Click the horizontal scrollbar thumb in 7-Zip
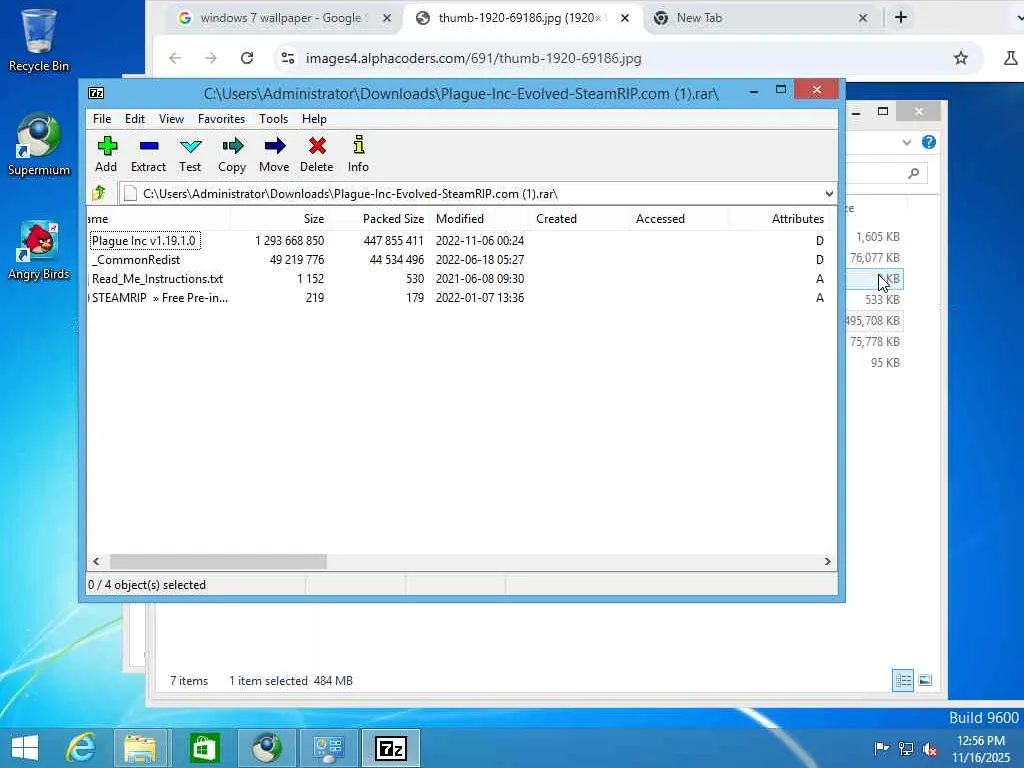 218,562
